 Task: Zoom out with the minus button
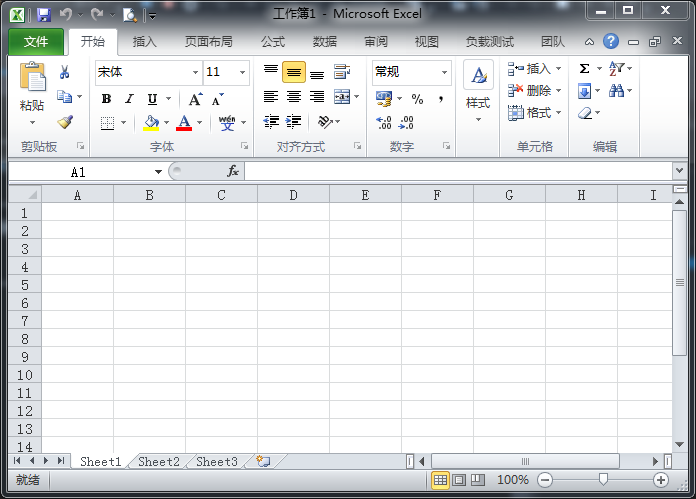[x=545, y=480]
